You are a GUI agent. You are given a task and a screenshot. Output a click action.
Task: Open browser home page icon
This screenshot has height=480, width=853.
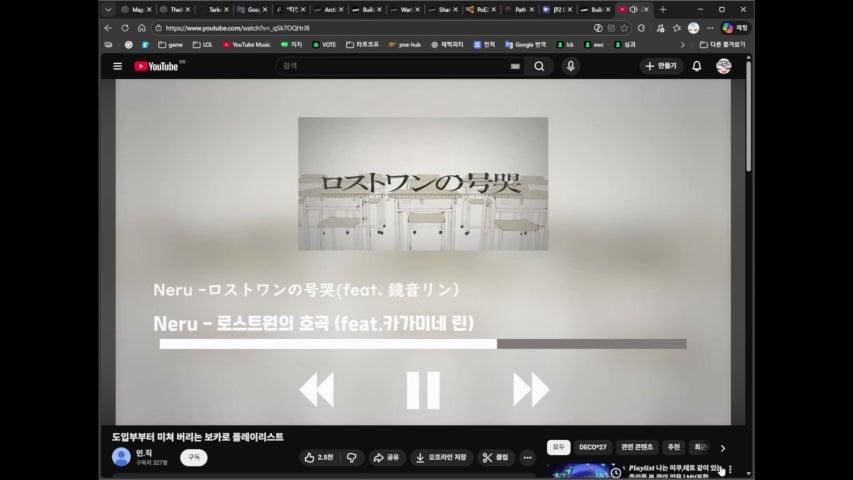(141, 28)
